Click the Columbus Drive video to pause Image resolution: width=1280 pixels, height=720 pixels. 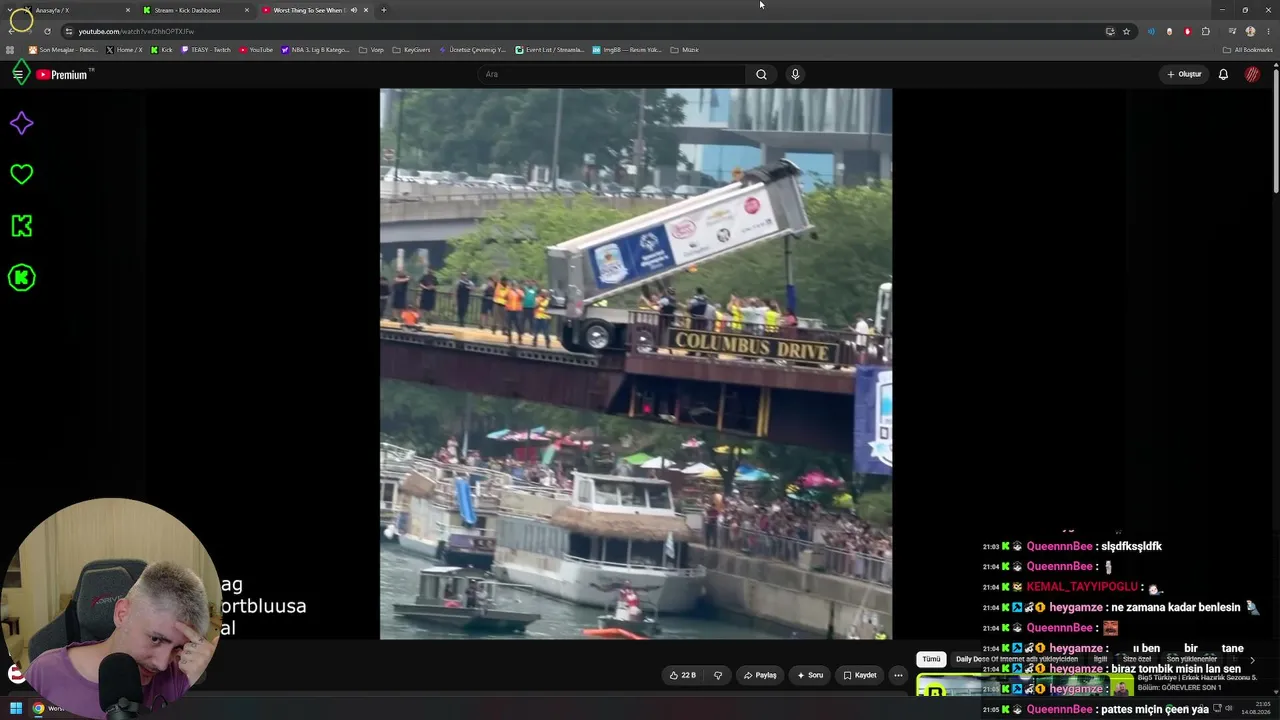click(636, 364)
